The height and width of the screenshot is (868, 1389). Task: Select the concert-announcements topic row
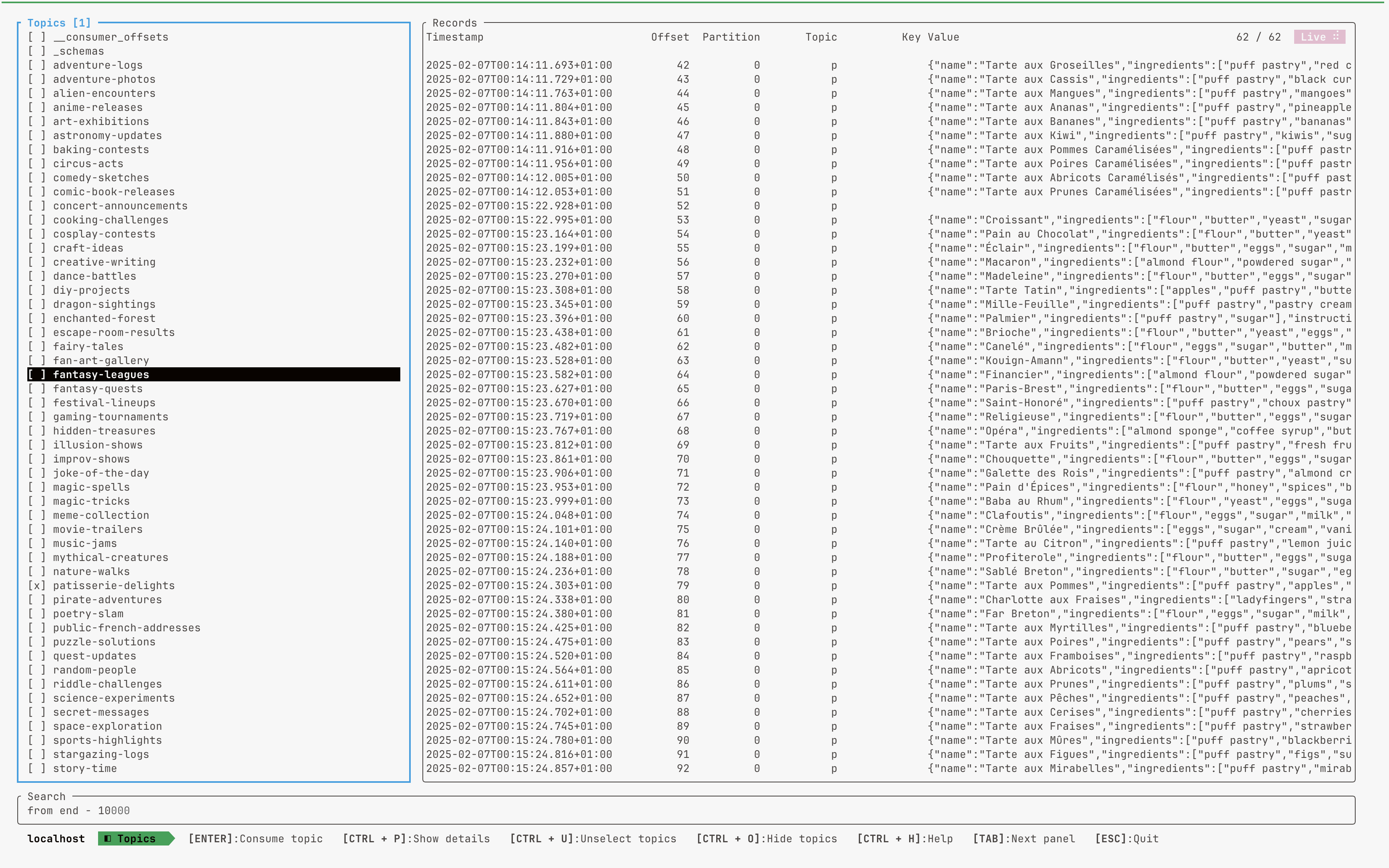pyautogui.click(x=213, y=206)
